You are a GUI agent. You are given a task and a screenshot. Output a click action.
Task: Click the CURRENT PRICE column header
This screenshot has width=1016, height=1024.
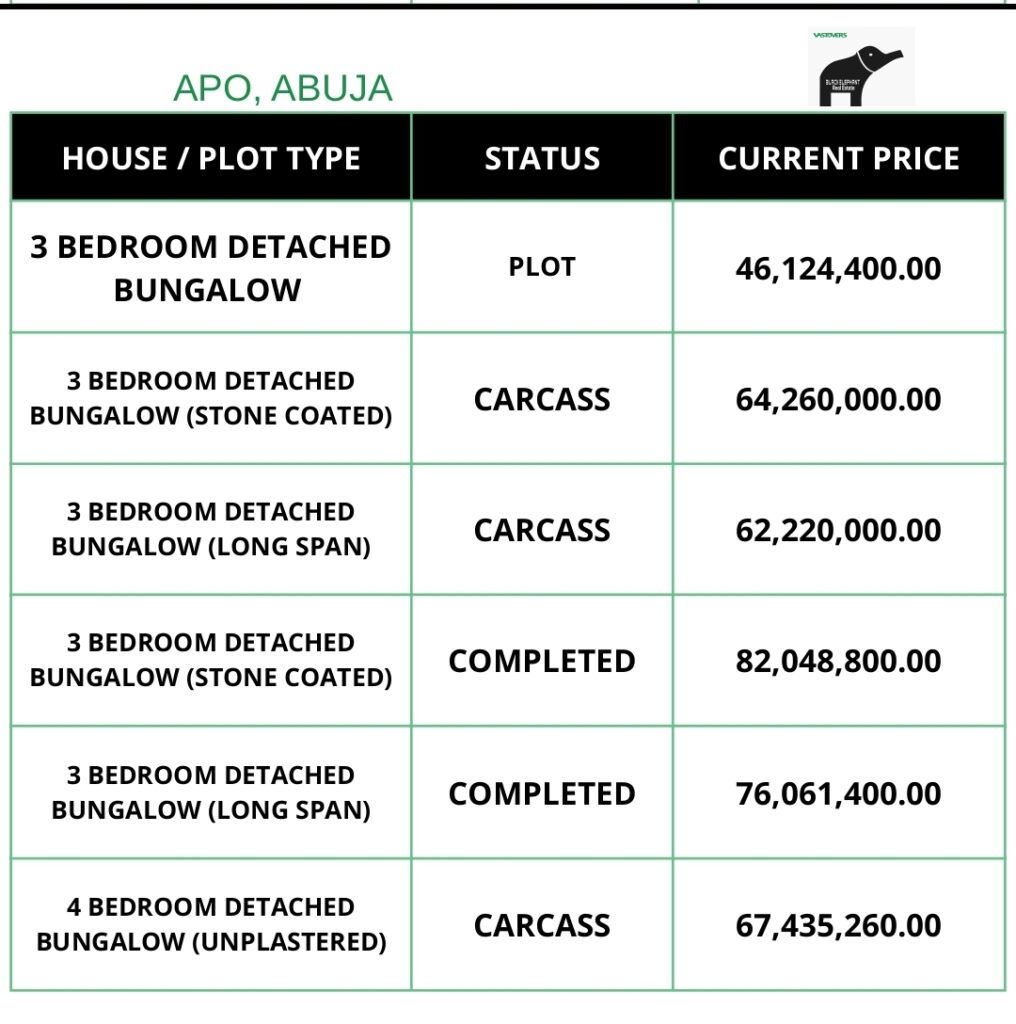pyautogui.click(x=839, y=158)
